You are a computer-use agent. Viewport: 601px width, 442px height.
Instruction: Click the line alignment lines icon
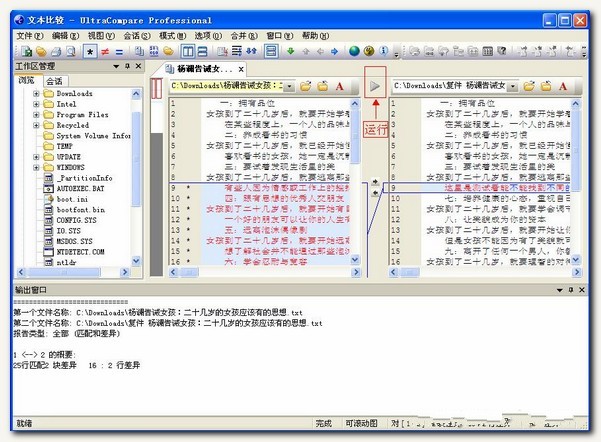[237, 51]
